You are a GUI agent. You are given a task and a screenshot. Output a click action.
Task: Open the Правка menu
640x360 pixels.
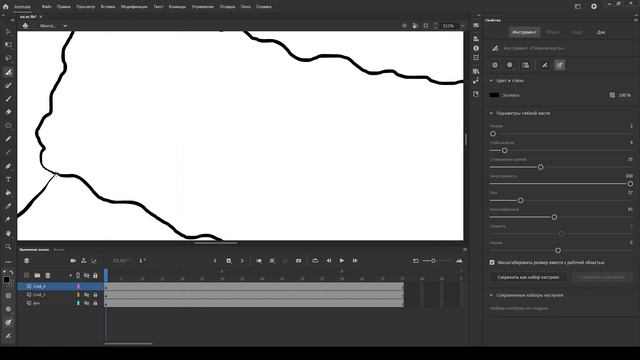(x=64, y=7)
